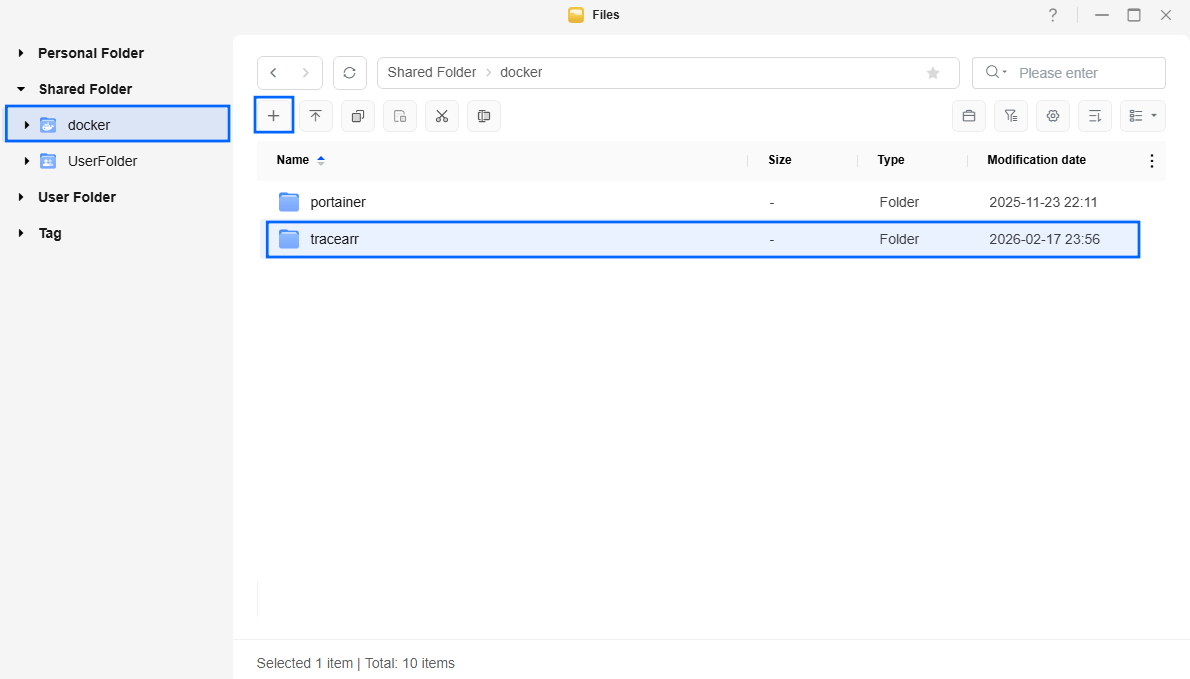Viewport: 1190px width, 679px height.
Task: Sort by Modification date column
Action: (1036, 160)
